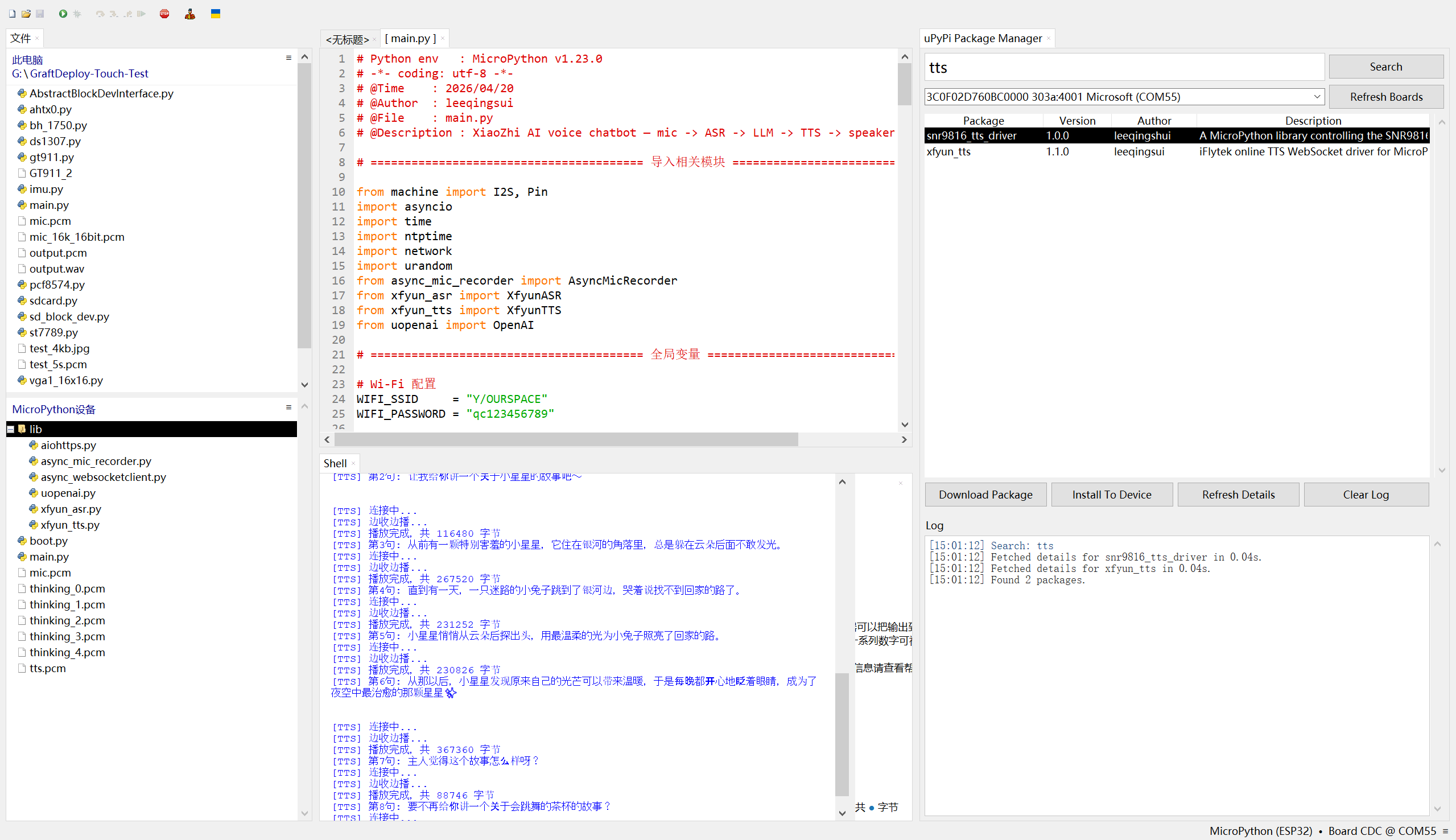Open xfyun_tts.py in device lib folder
This screenshot has width=1456, height=840.
pyautogui.click(x=70, y=525)
